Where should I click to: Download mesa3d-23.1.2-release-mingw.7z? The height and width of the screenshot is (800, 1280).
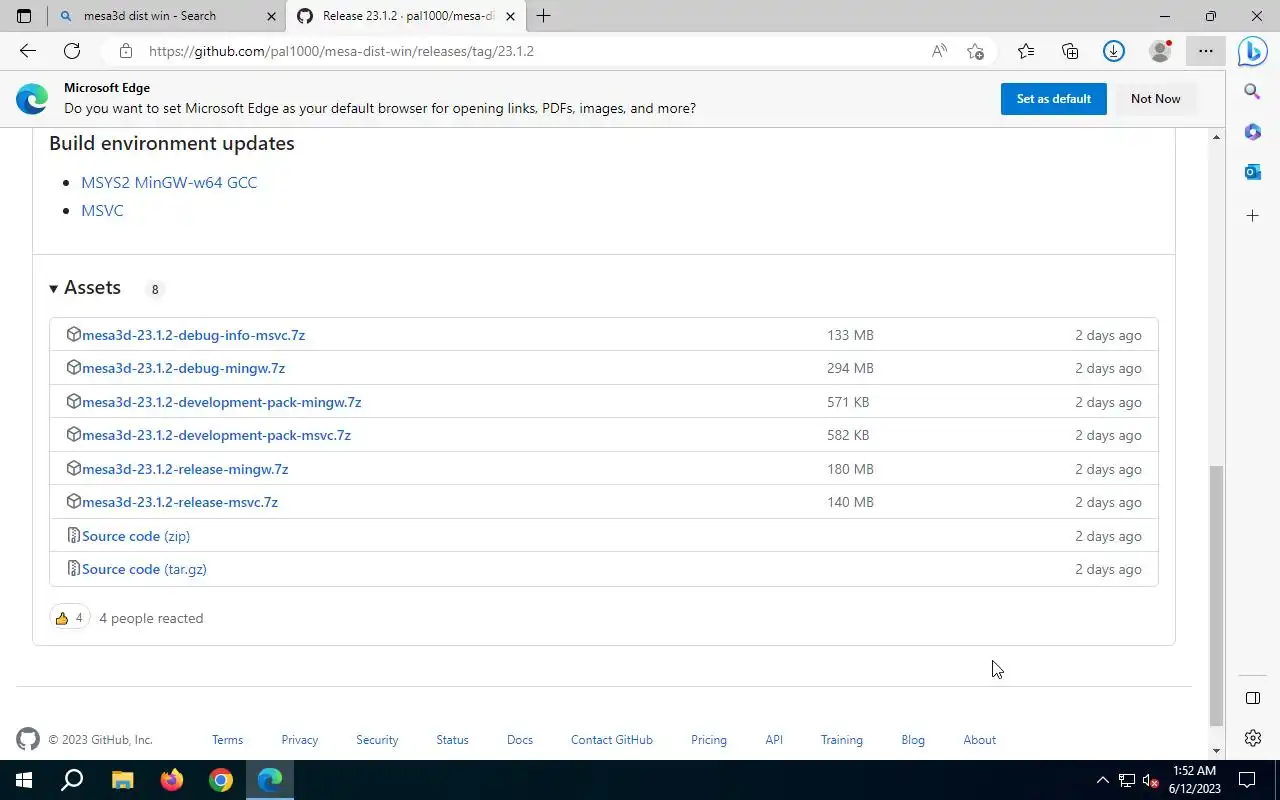coord(185,469)
